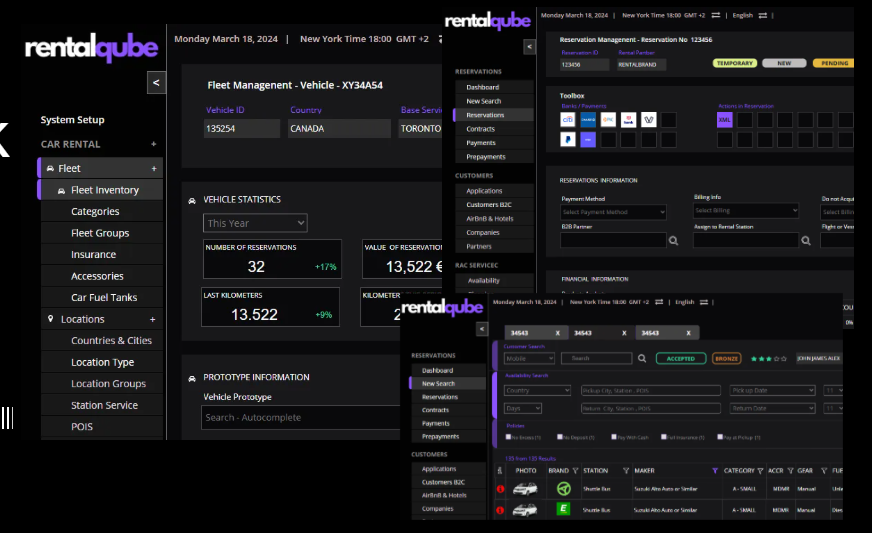The height and width of the screenshot is (533, 872).
Task: Open the purple MAKER column filter
Action: click(x=715, y=471)
